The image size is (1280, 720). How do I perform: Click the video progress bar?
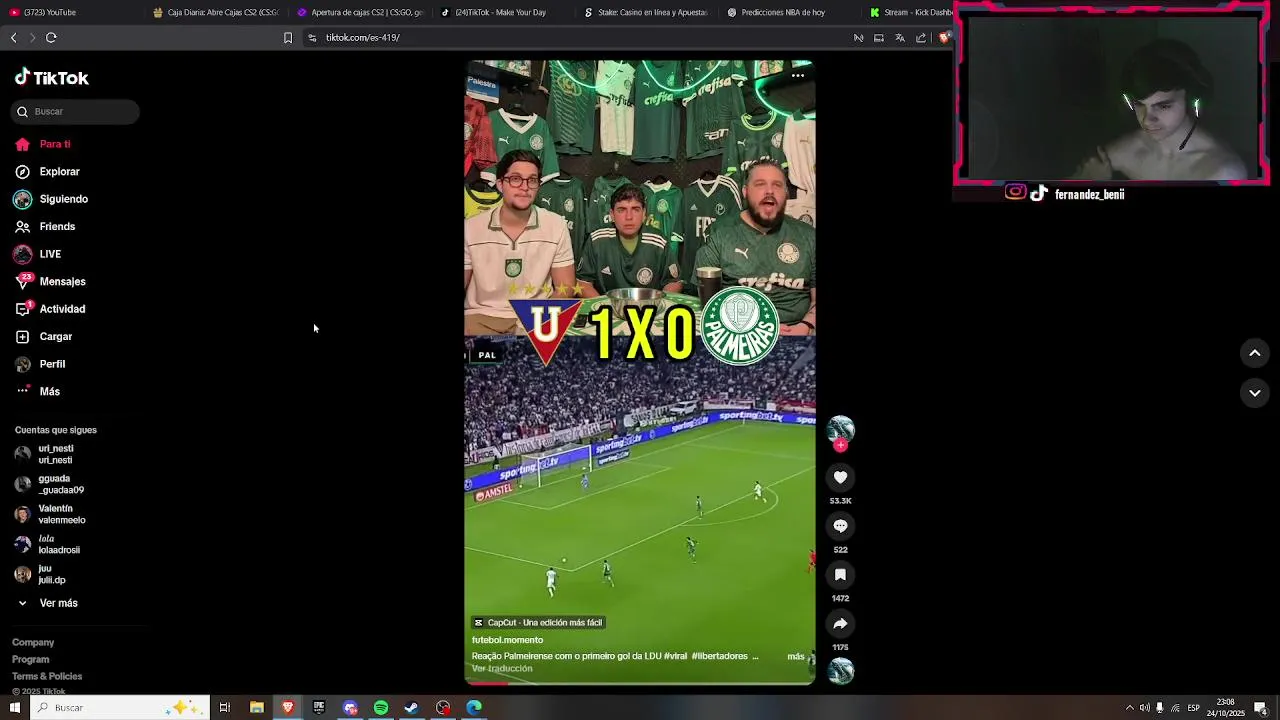pyautogui.click(x=640, y=683)
